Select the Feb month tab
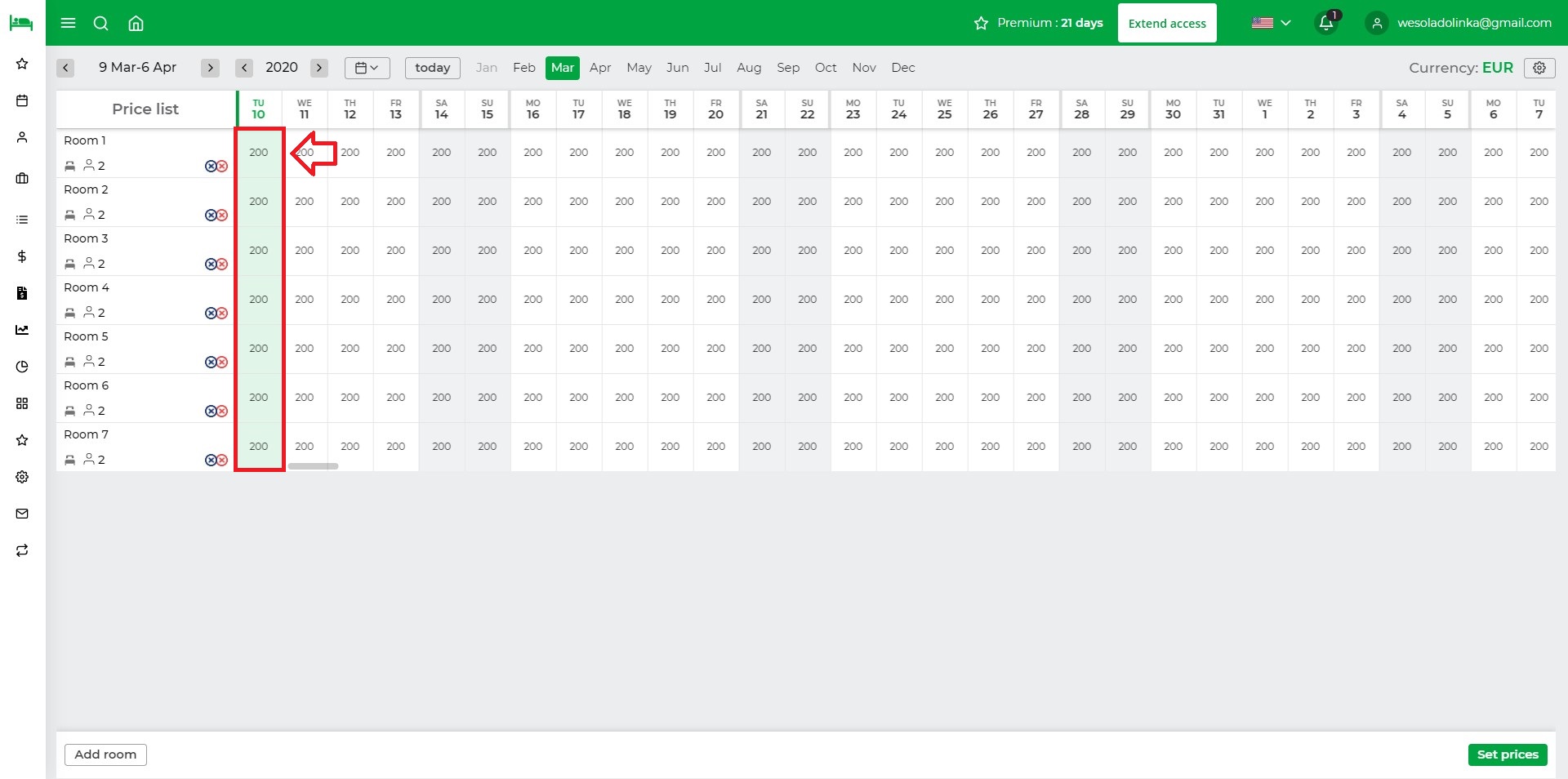1568x779 pixels. pos(524,68)
